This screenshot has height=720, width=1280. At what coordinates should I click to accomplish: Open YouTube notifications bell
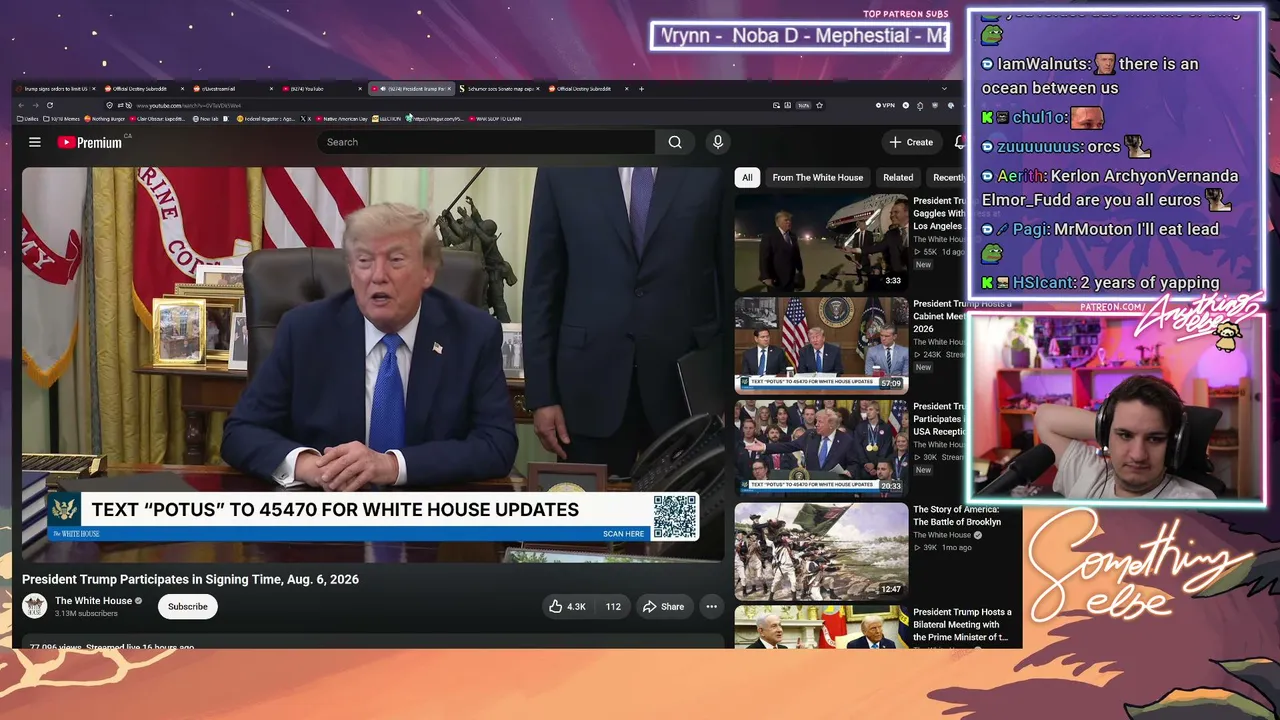point(959,142)
